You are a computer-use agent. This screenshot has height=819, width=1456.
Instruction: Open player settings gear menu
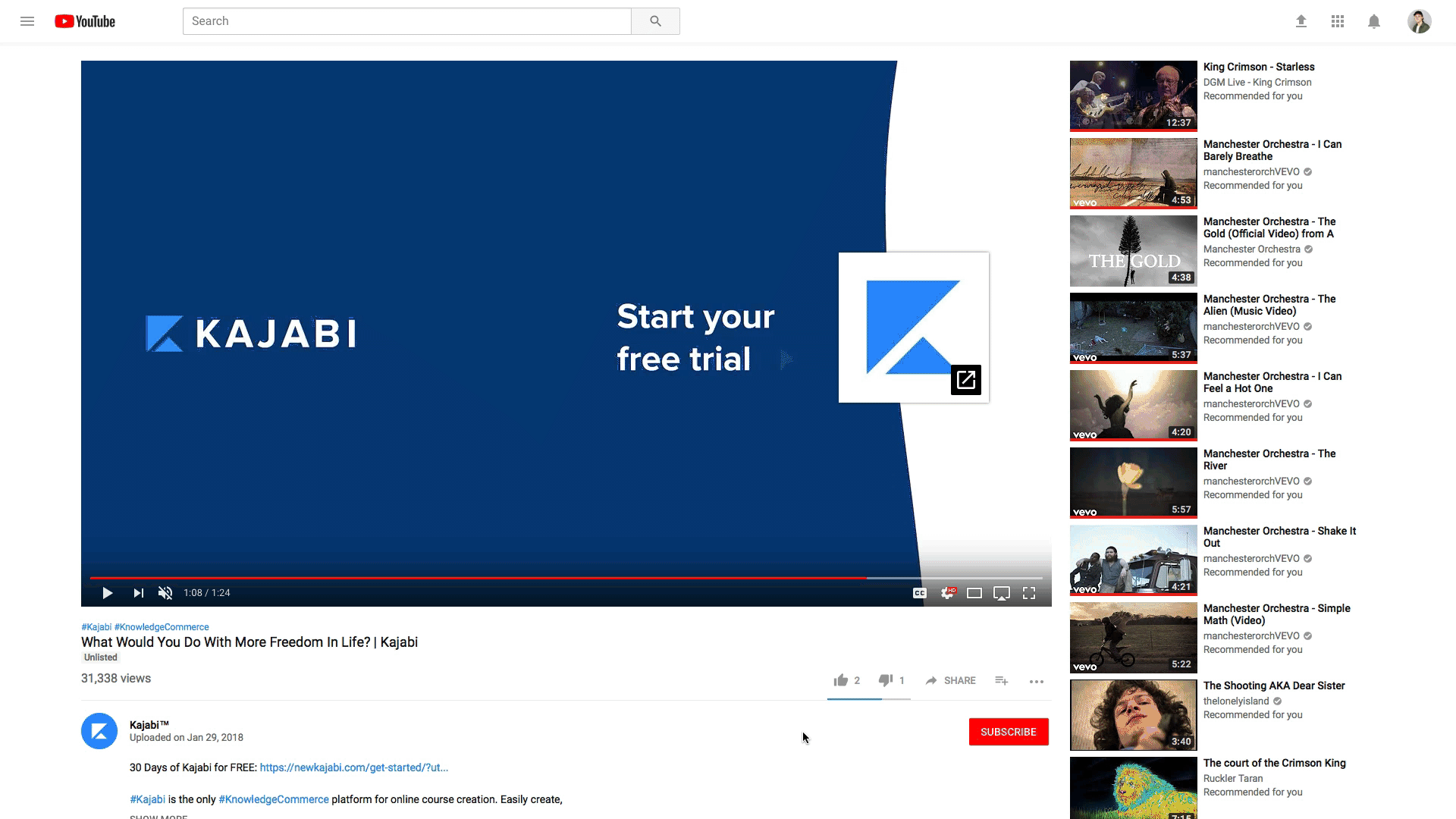(947, 593)
